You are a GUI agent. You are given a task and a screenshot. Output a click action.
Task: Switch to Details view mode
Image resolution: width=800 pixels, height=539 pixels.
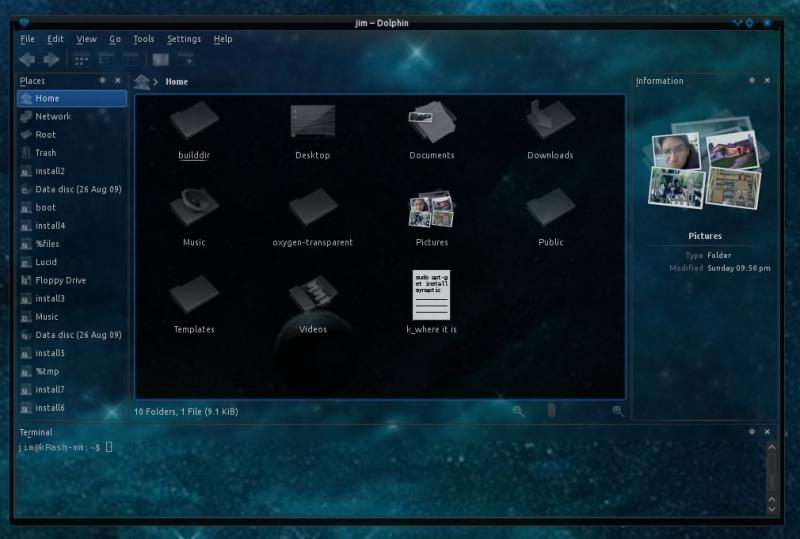click(x=105, y=60)
